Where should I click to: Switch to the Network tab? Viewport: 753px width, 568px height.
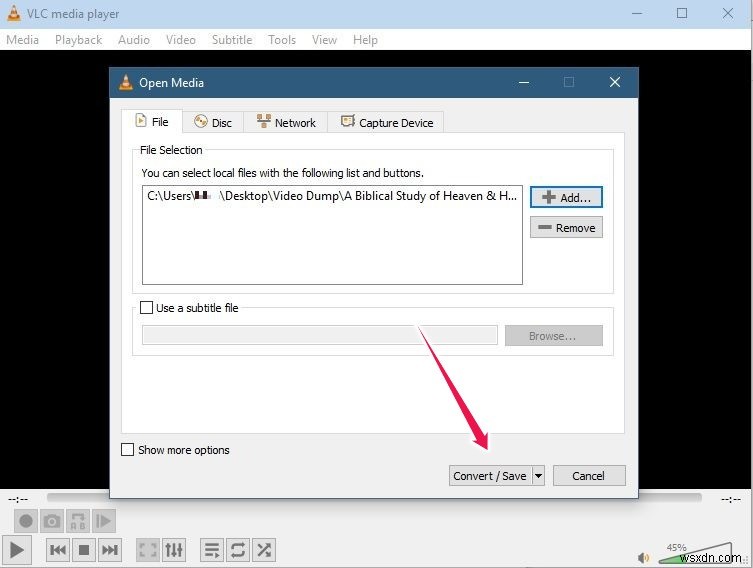point(286,122)
